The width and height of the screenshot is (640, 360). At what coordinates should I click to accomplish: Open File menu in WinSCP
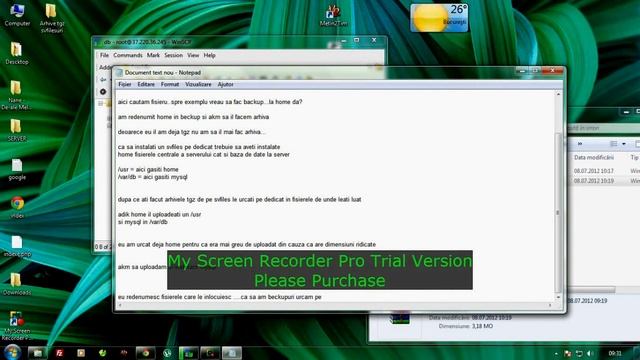[104, 55]
